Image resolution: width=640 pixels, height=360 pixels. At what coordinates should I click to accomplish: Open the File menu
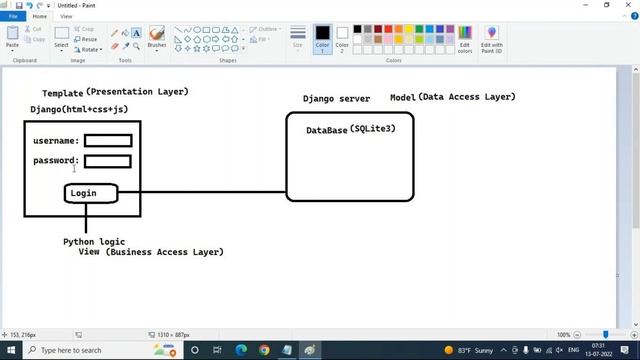coord(13,16)
